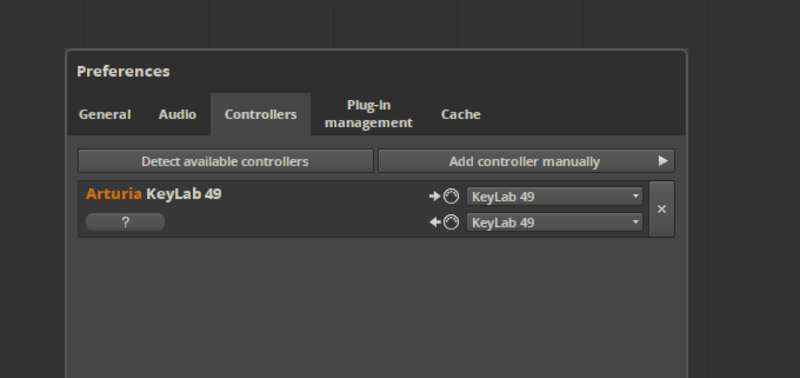Open the MIDI output KeyLab 49 dropdown

[554, 222]
